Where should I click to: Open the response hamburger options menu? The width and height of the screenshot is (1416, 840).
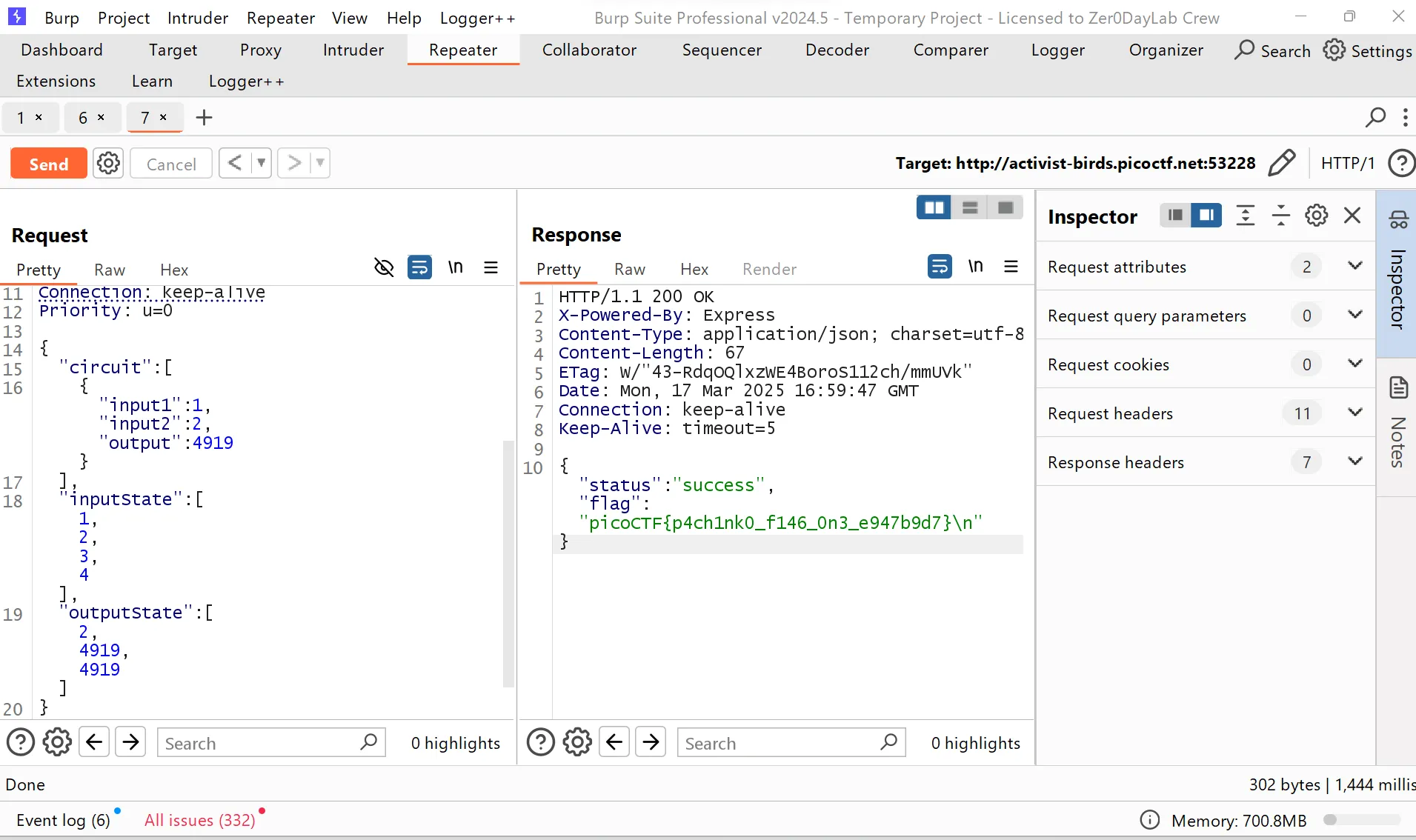(x=1011, y=267)
